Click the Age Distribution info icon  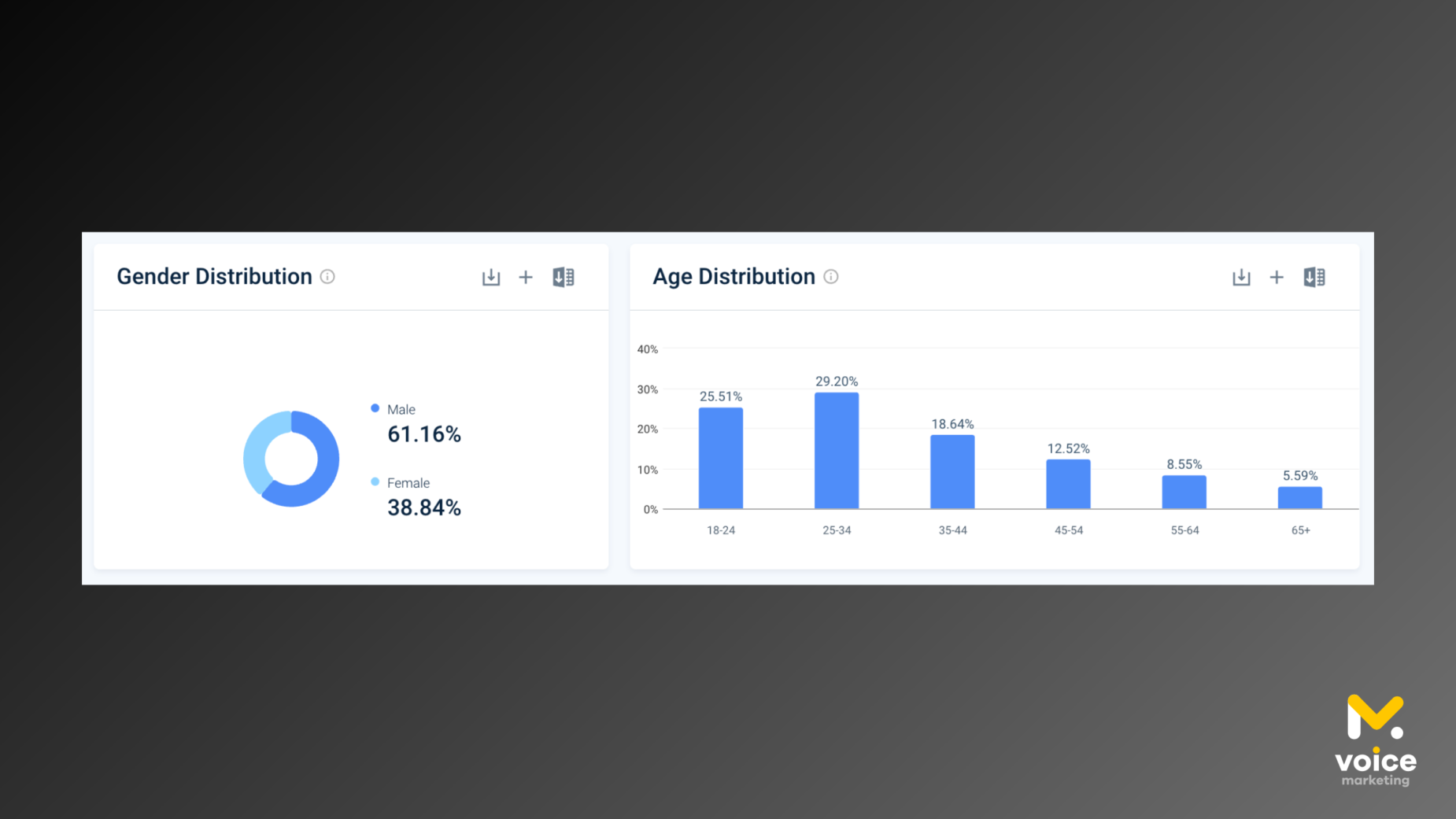coord(831,277)
